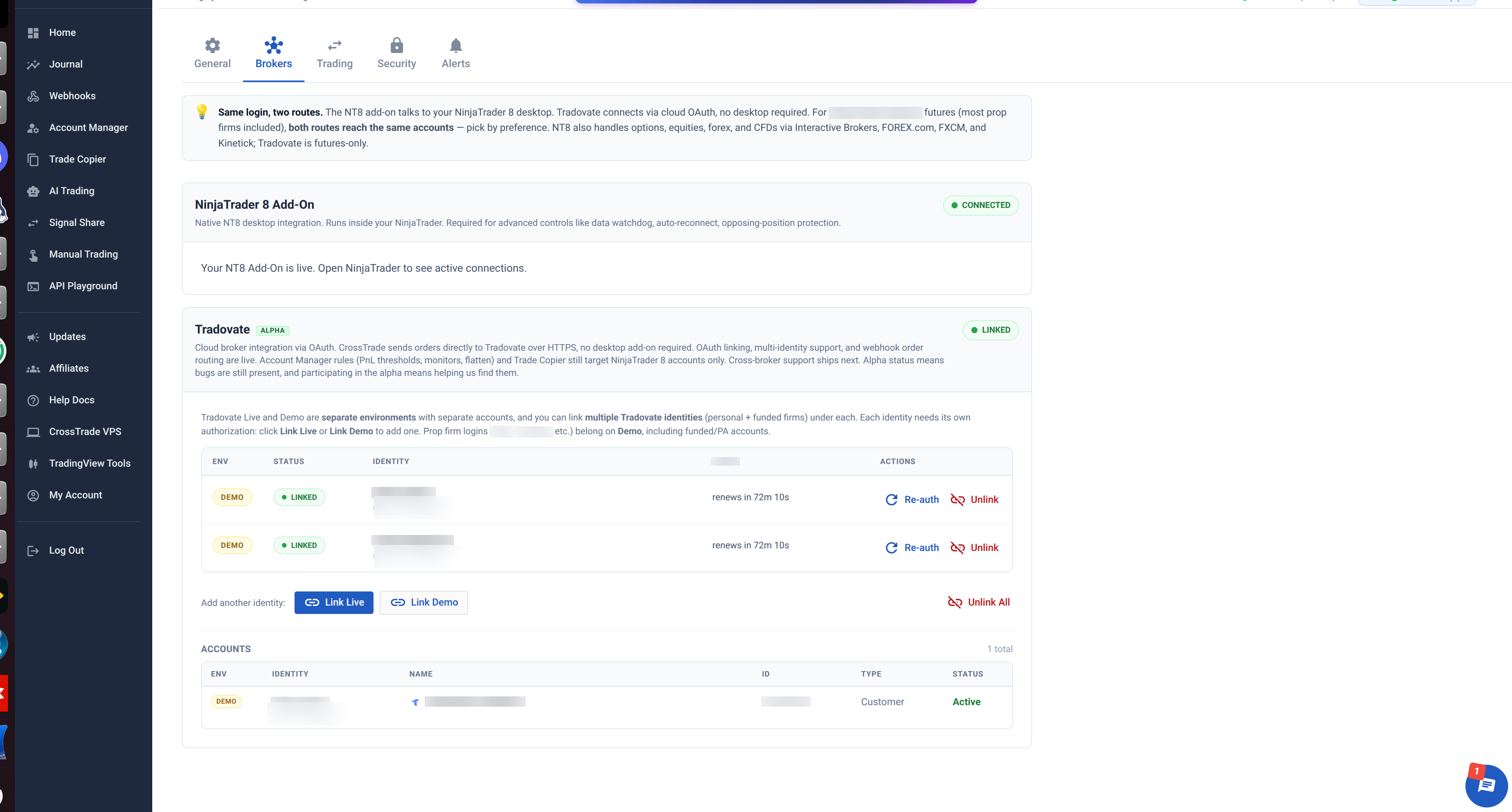The width and height of the screenshot is (1512, 812).
Task: Open Account Manager label in sidebar
Action: coord(89,127)
